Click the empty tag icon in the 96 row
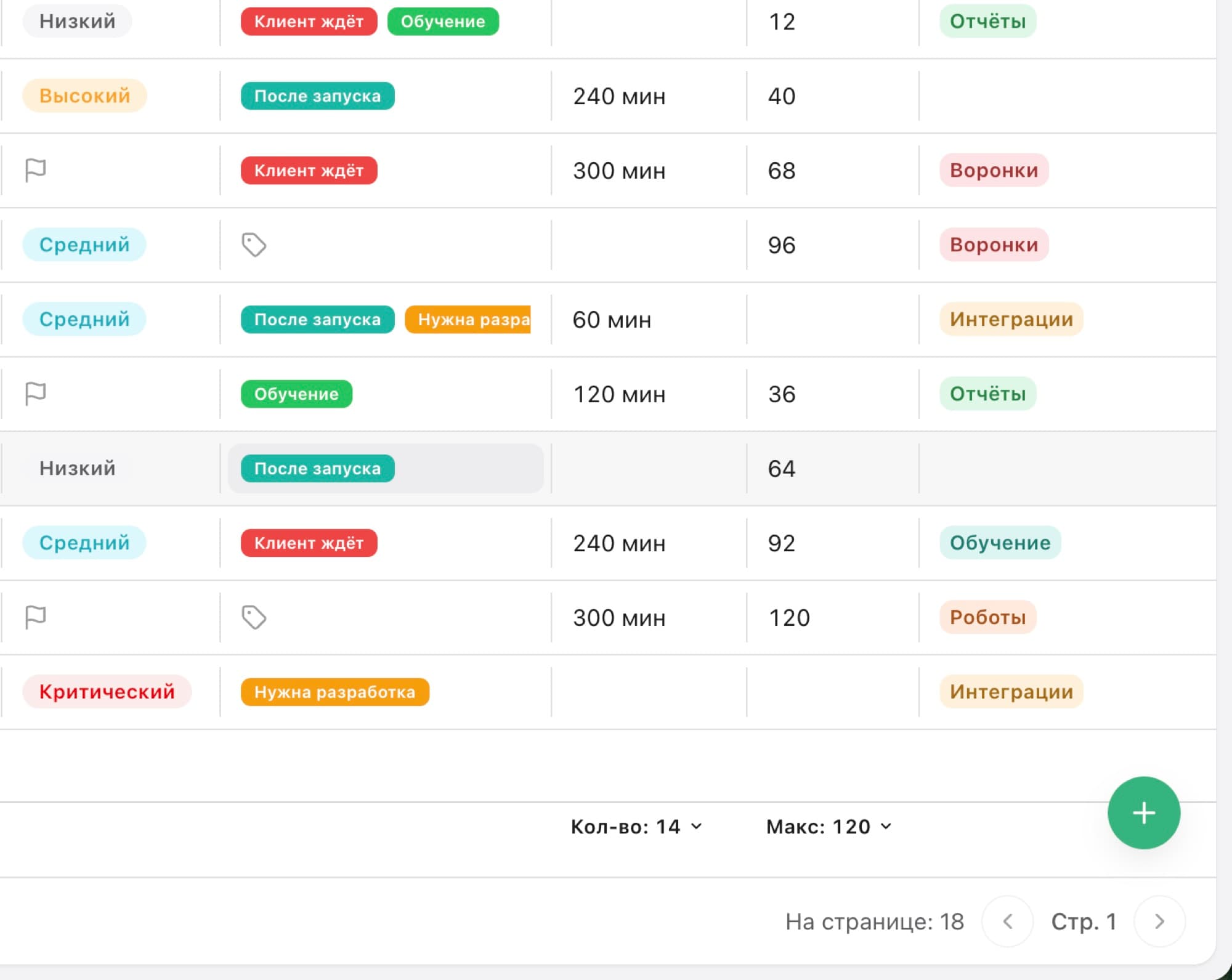This screenshot has height=980, width=1232. (x=254, y=245)
